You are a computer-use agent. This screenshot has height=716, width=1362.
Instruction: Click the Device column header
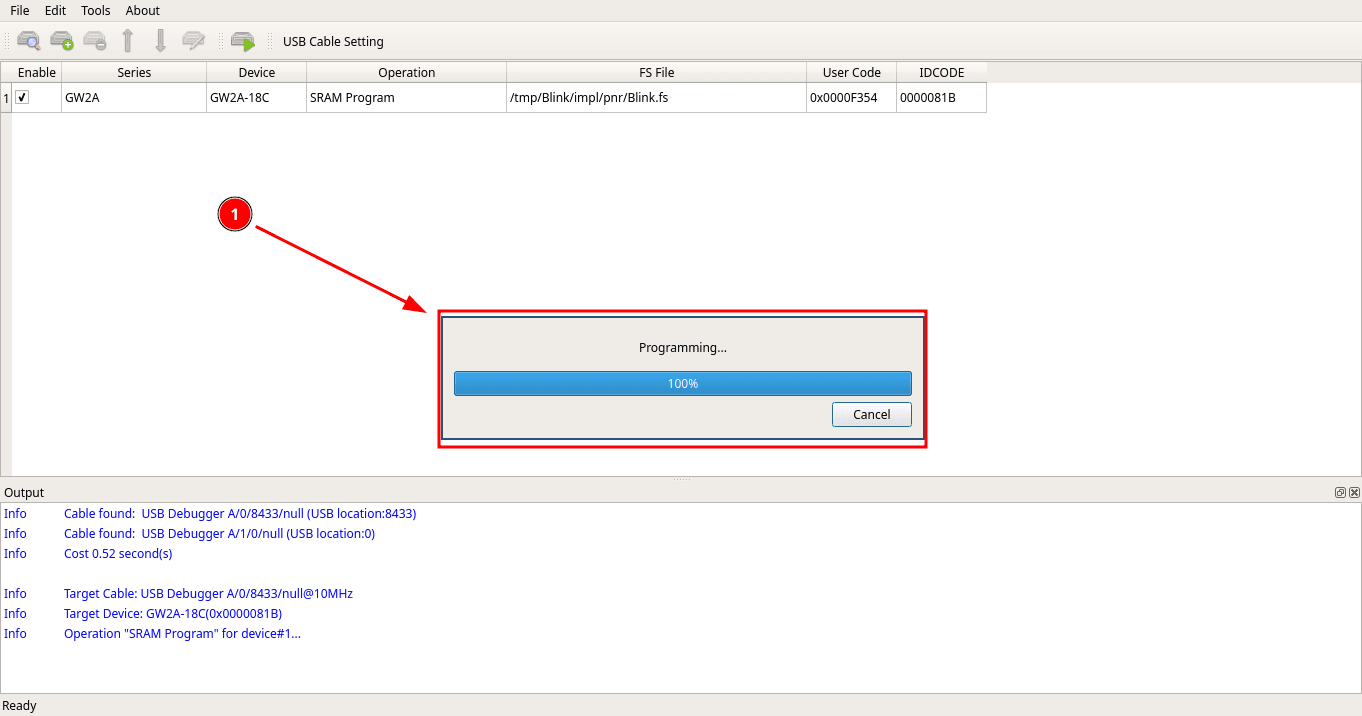tap(257, 72)
